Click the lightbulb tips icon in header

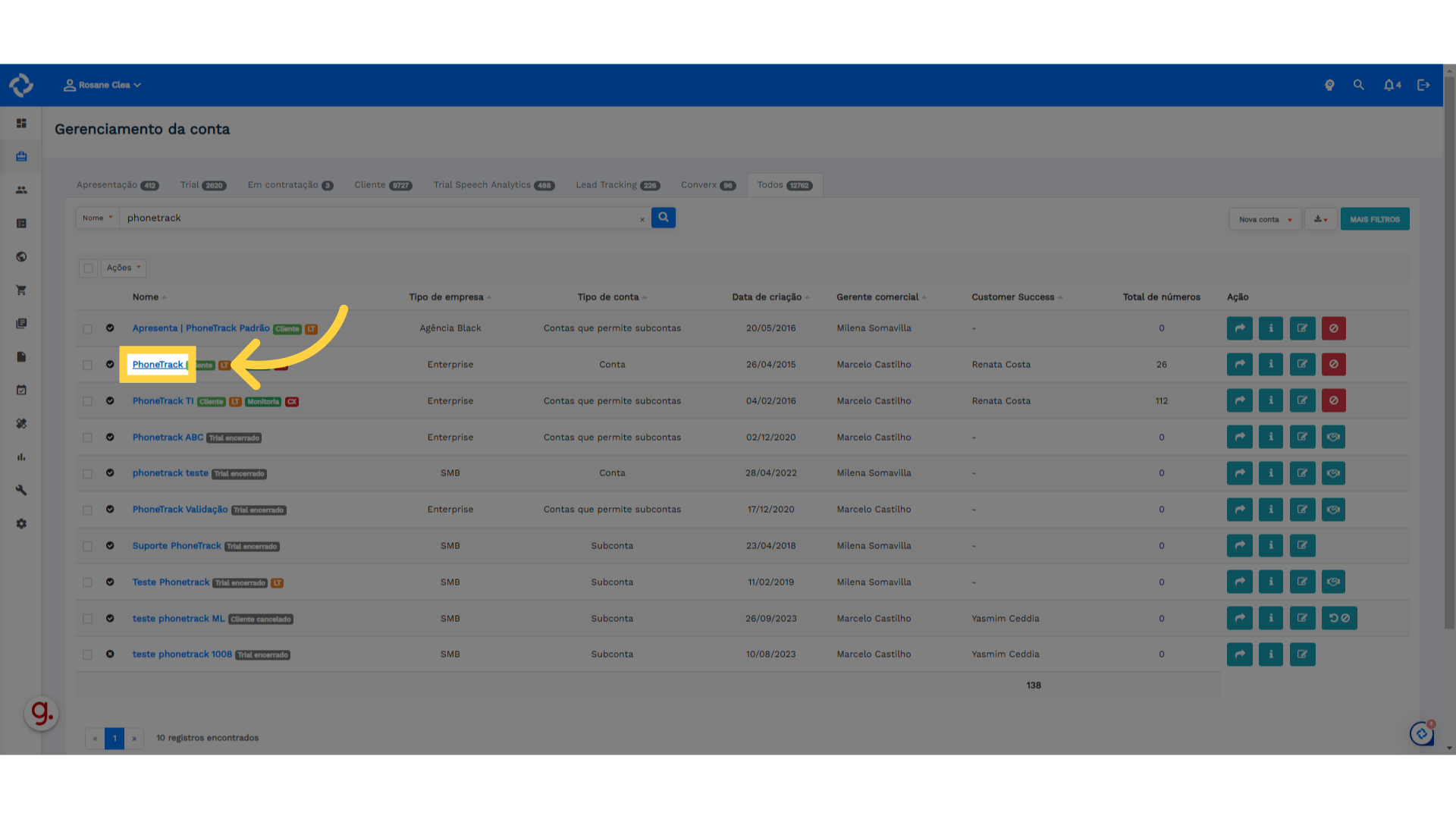(1329, 85)
